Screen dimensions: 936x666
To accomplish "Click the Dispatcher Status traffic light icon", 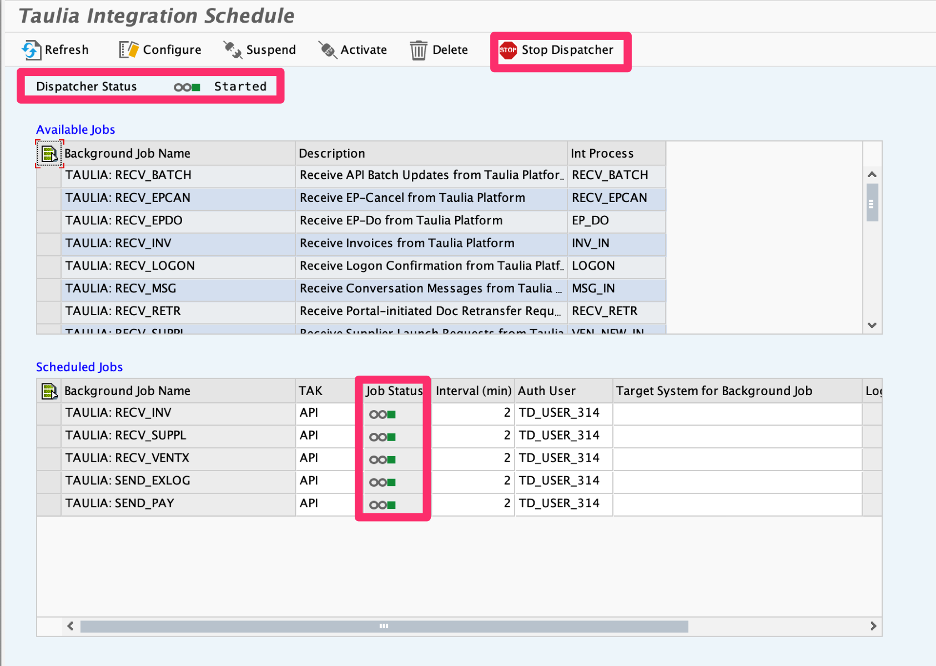I will pyautogui.click(x=187, y=87).
